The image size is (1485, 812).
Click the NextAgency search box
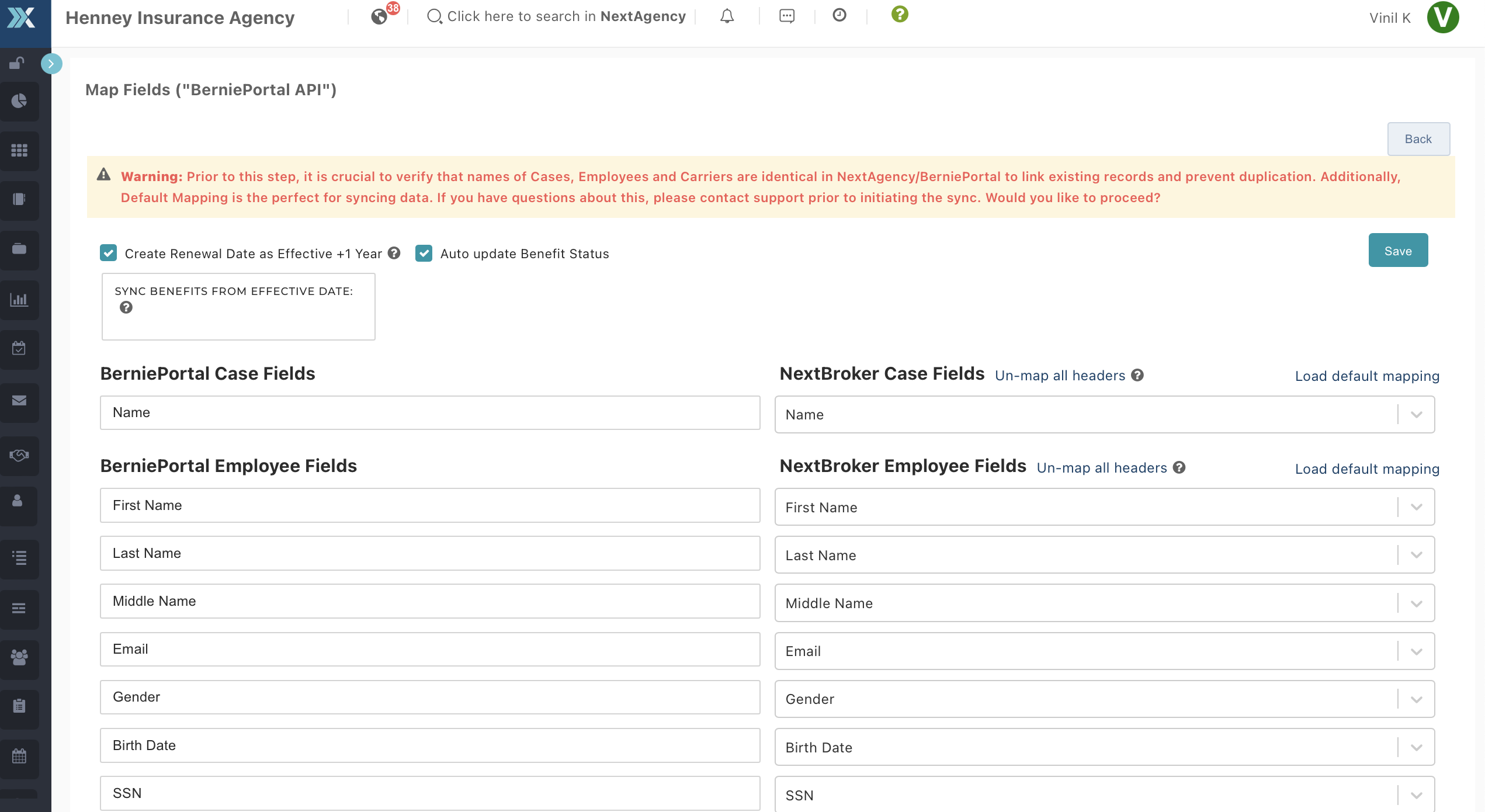[556, 16]
